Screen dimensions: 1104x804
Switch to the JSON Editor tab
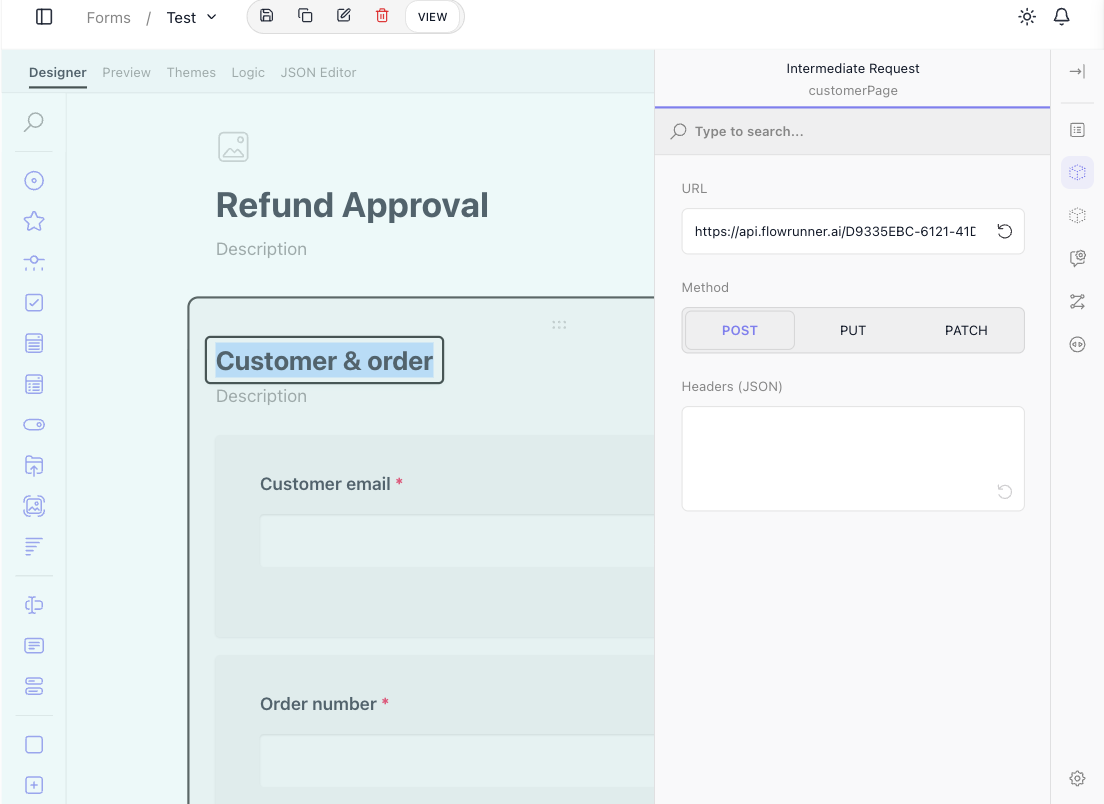tap(318, 73)
